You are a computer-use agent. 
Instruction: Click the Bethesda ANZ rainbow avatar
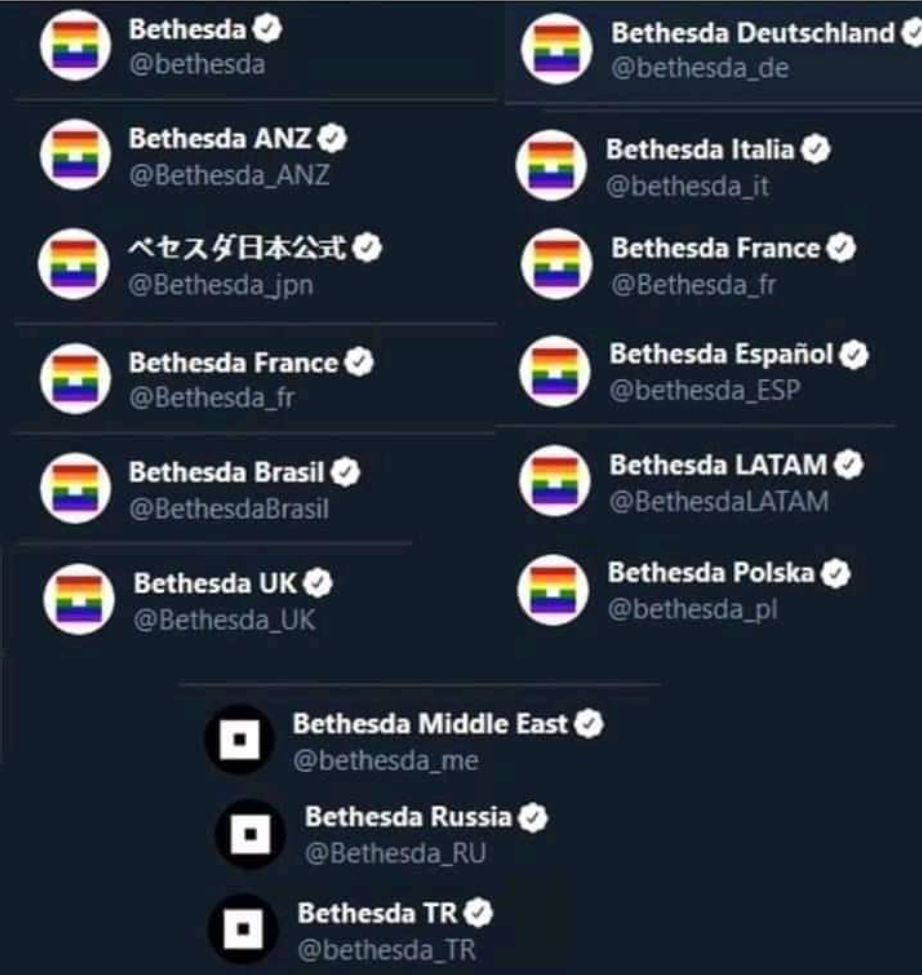(73, 156)
